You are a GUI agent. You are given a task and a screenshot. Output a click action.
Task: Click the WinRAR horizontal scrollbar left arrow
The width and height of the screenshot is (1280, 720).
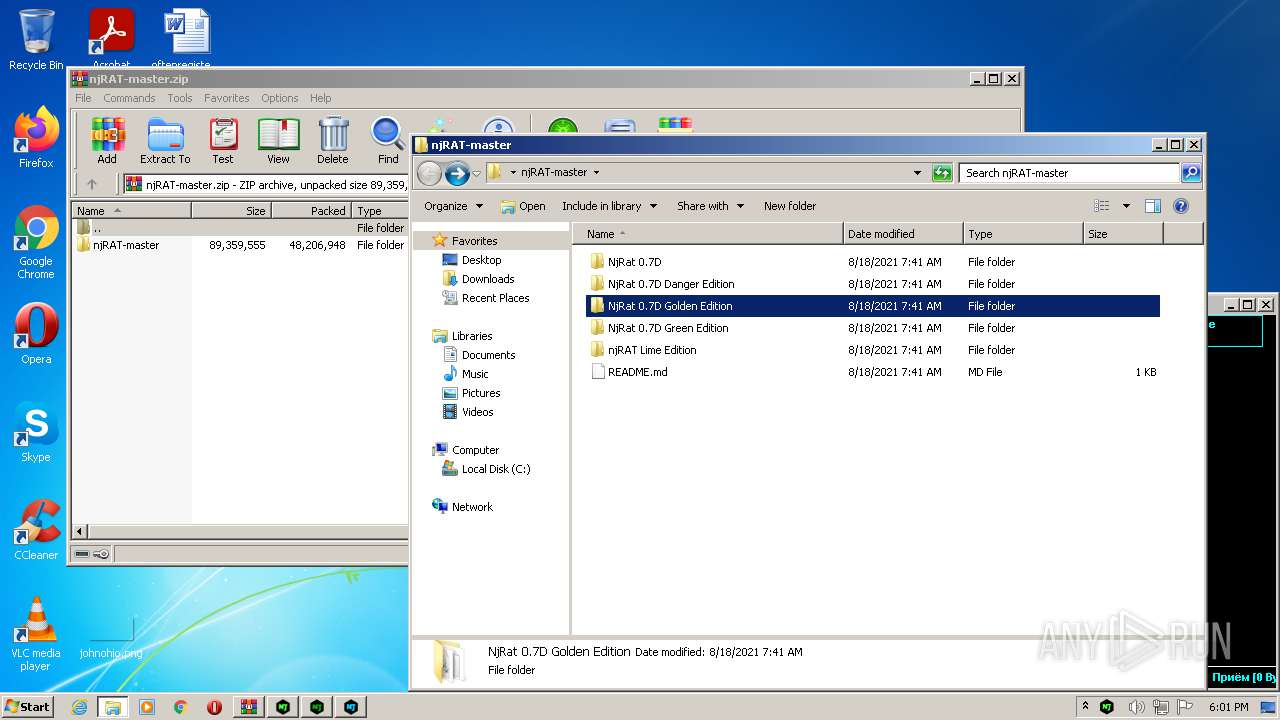click(81, 531)
